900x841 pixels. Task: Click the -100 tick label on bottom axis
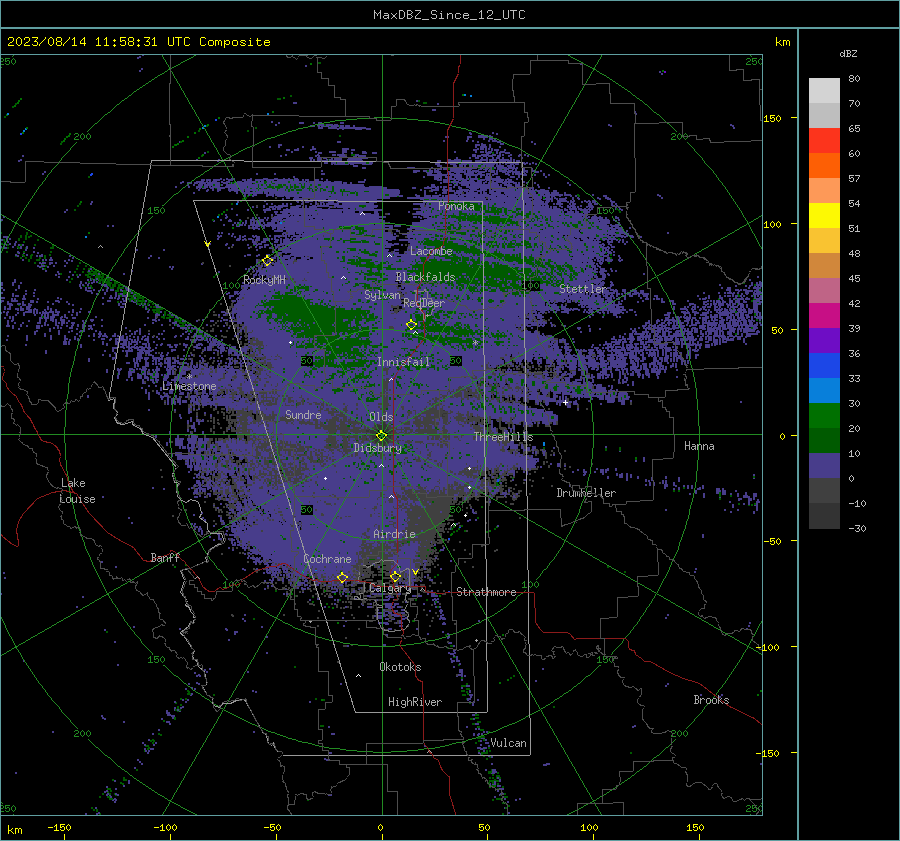coord(165,827)
